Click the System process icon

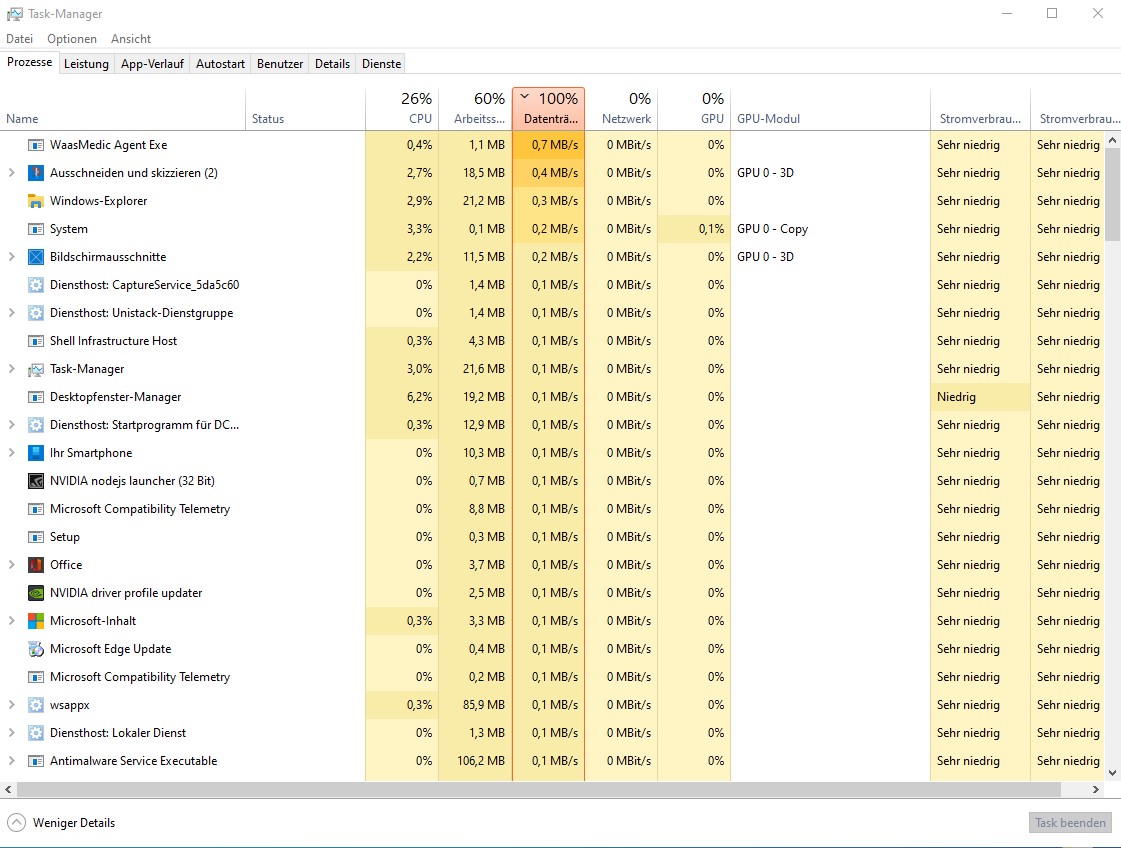tap(36, 229)
